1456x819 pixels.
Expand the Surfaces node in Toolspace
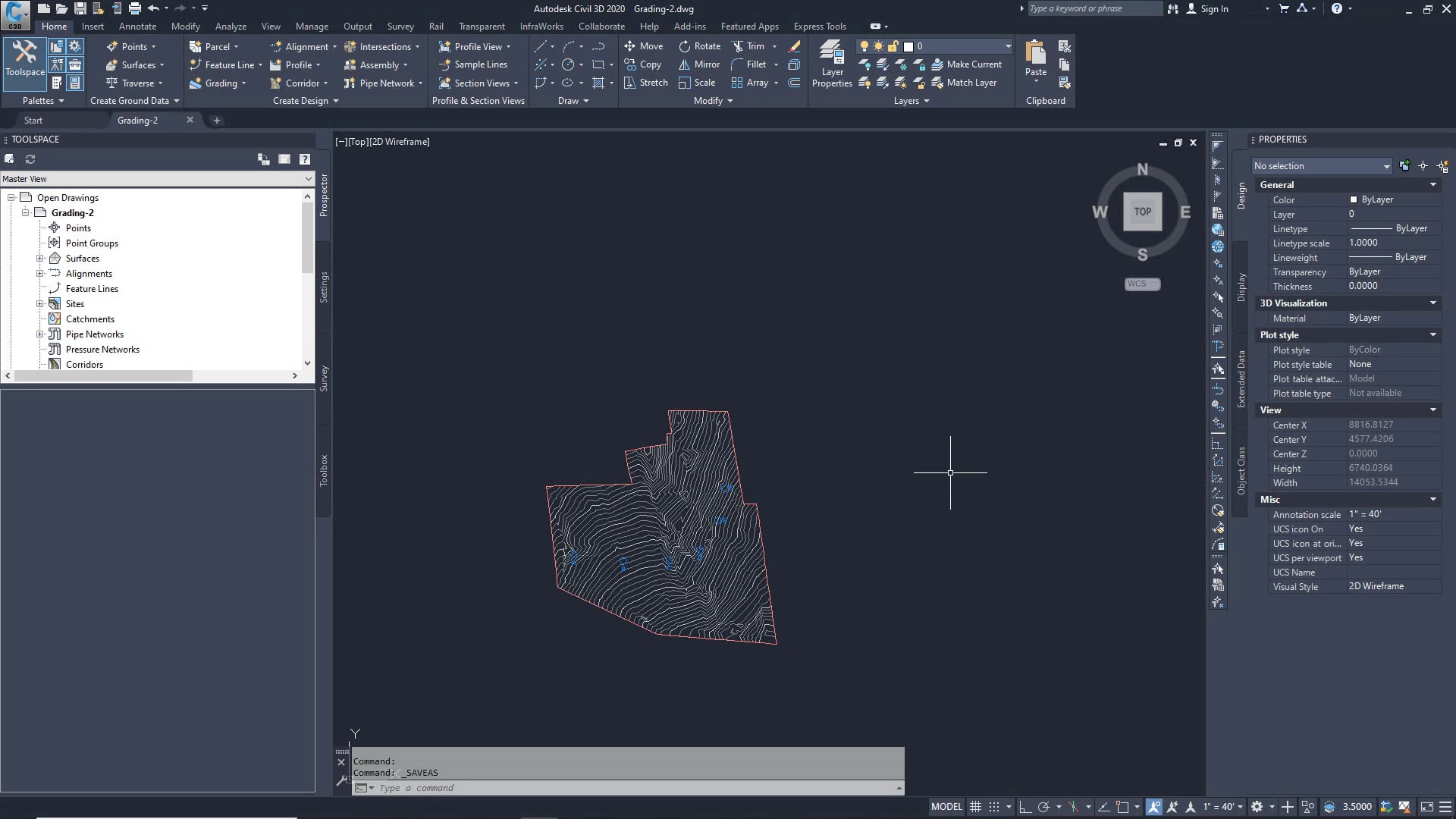click(41, 258)
